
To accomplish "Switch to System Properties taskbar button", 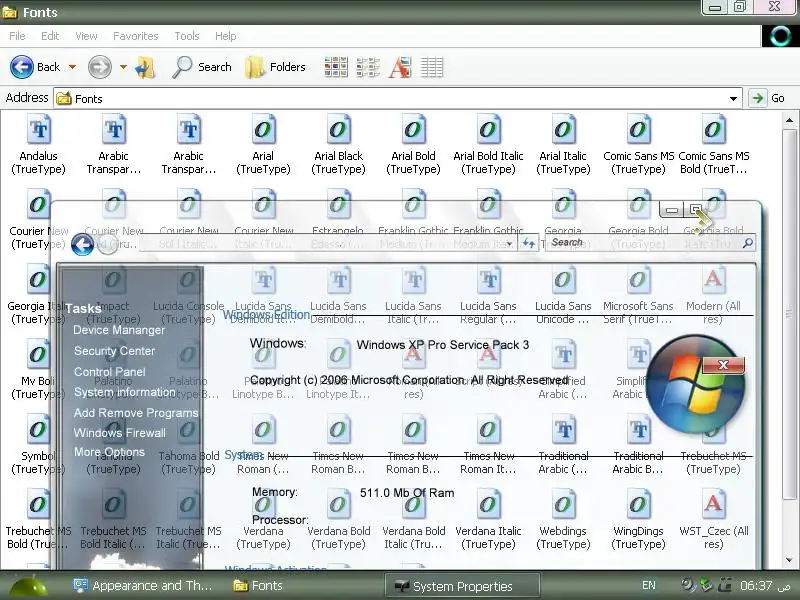I will tap(462, 586).
